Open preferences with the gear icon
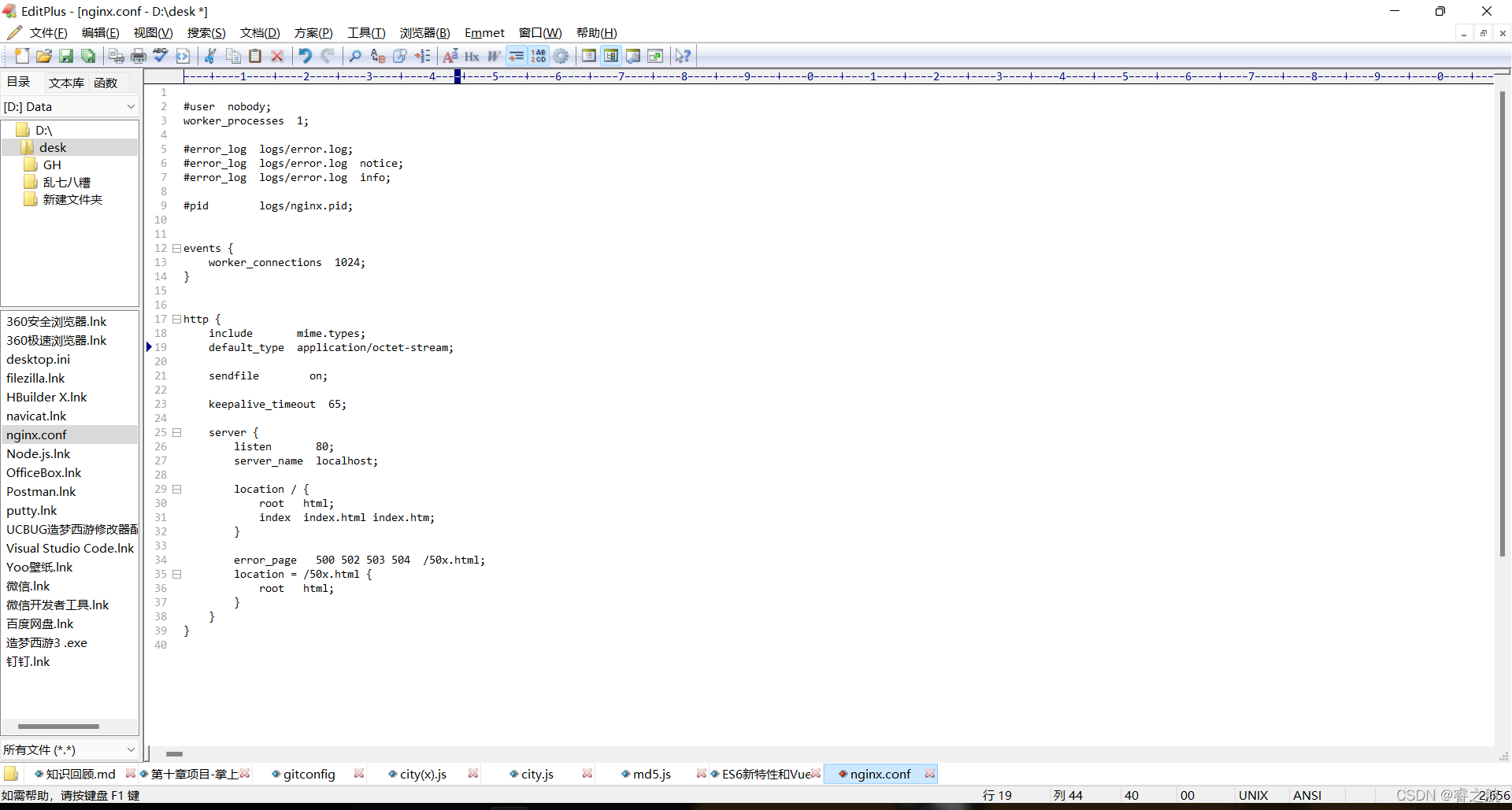The width and height of the screenshot is (1512, 810). (x=561, y=56)
